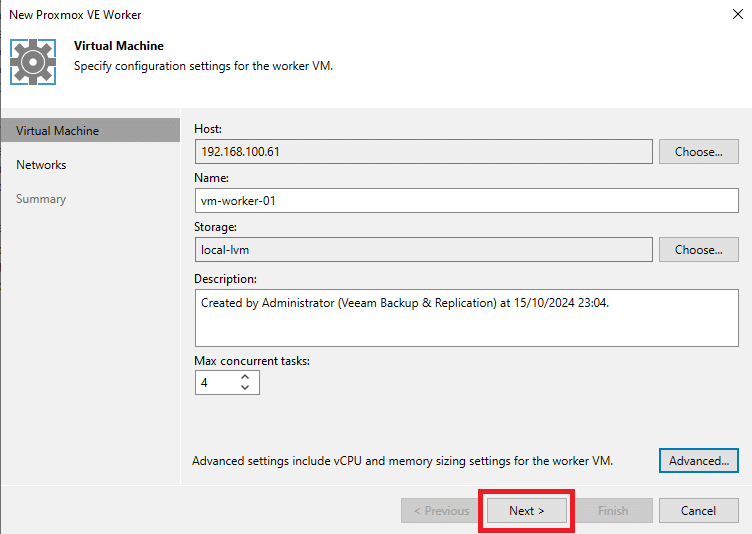Click in the Description text box

[x=467, y=318]
